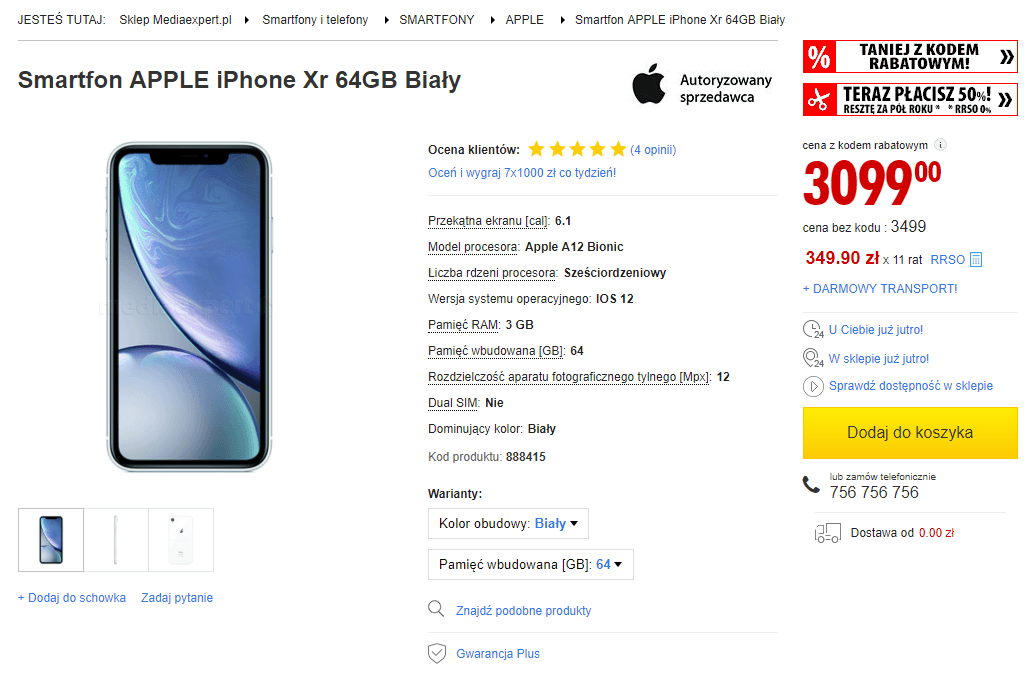
Task: Open the Kolor obudowy dropdown
Action: pyautogui.click(x=508, y=523)
